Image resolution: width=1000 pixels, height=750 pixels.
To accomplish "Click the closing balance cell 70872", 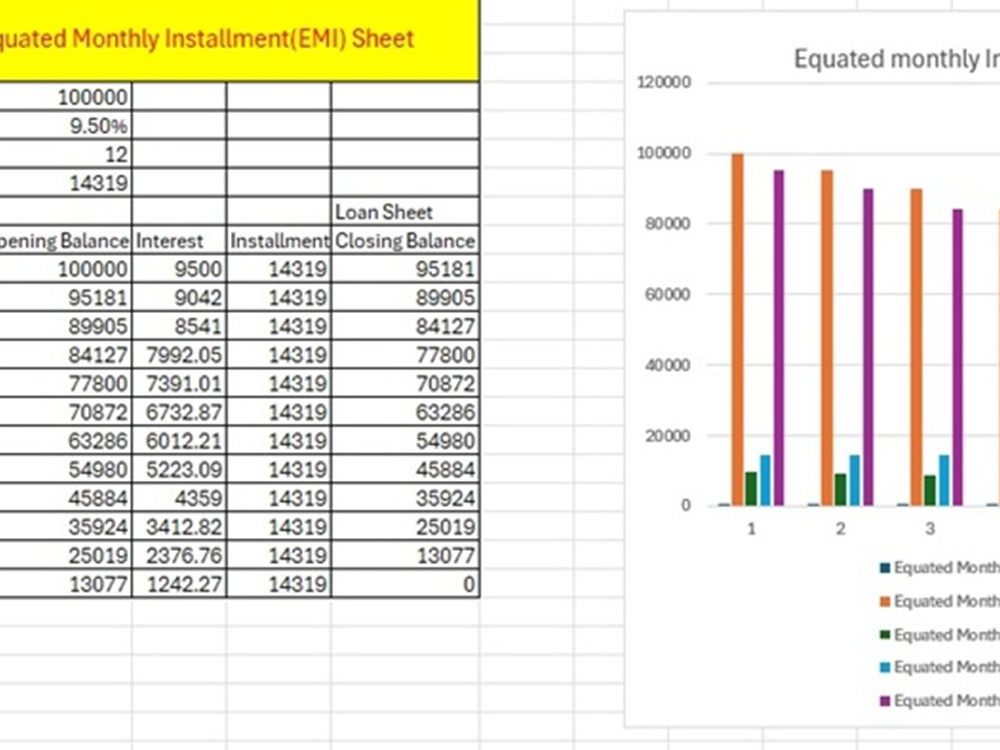I will coord(405,383).
